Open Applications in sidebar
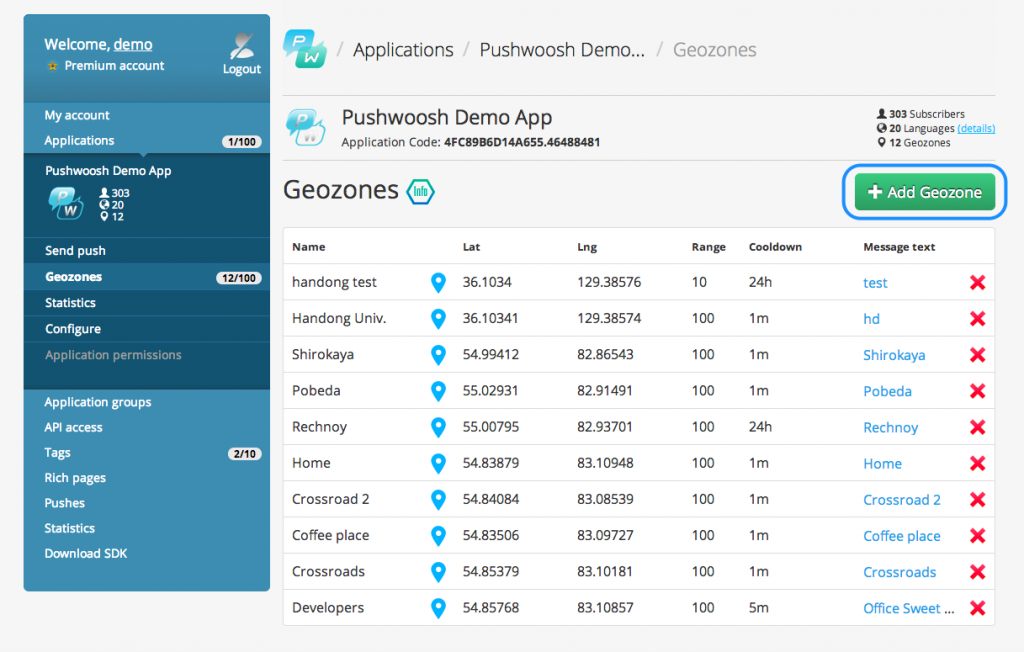The width and height of the screenshot is (1024, 652). [x=79, y=140]
